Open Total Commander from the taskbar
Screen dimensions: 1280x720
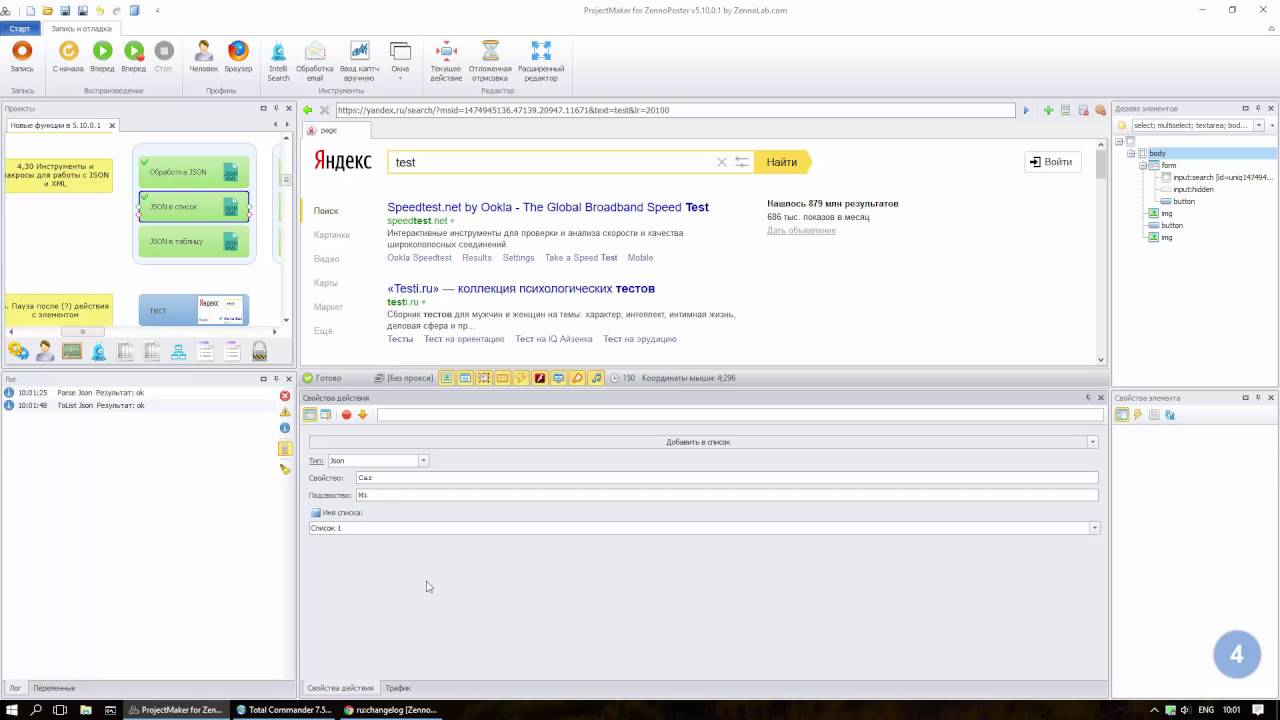pyautogui.click(x=282, y=710)
